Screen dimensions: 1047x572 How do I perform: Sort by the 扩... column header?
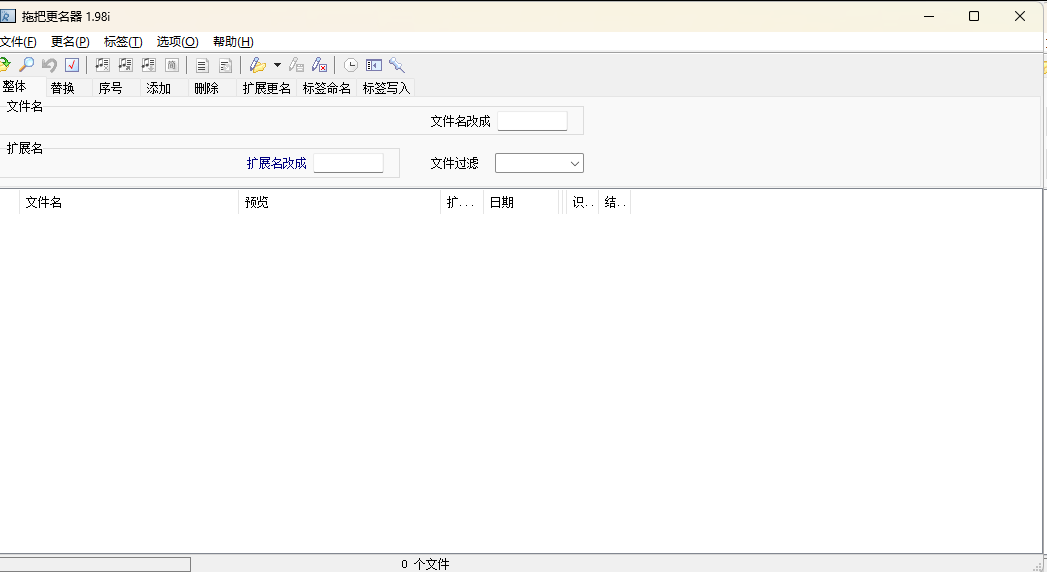[x=461, y=202]
